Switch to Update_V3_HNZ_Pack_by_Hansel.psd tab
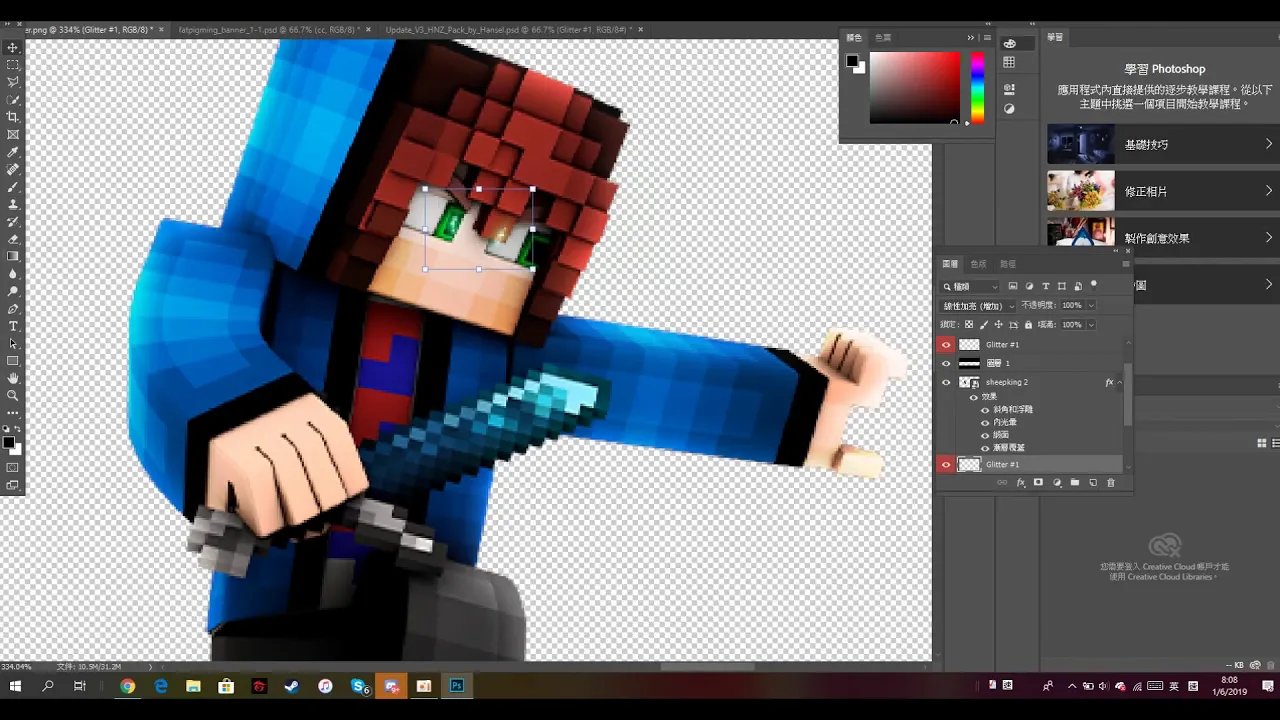This screenshot has width=1280, height=720. [509, 30]
